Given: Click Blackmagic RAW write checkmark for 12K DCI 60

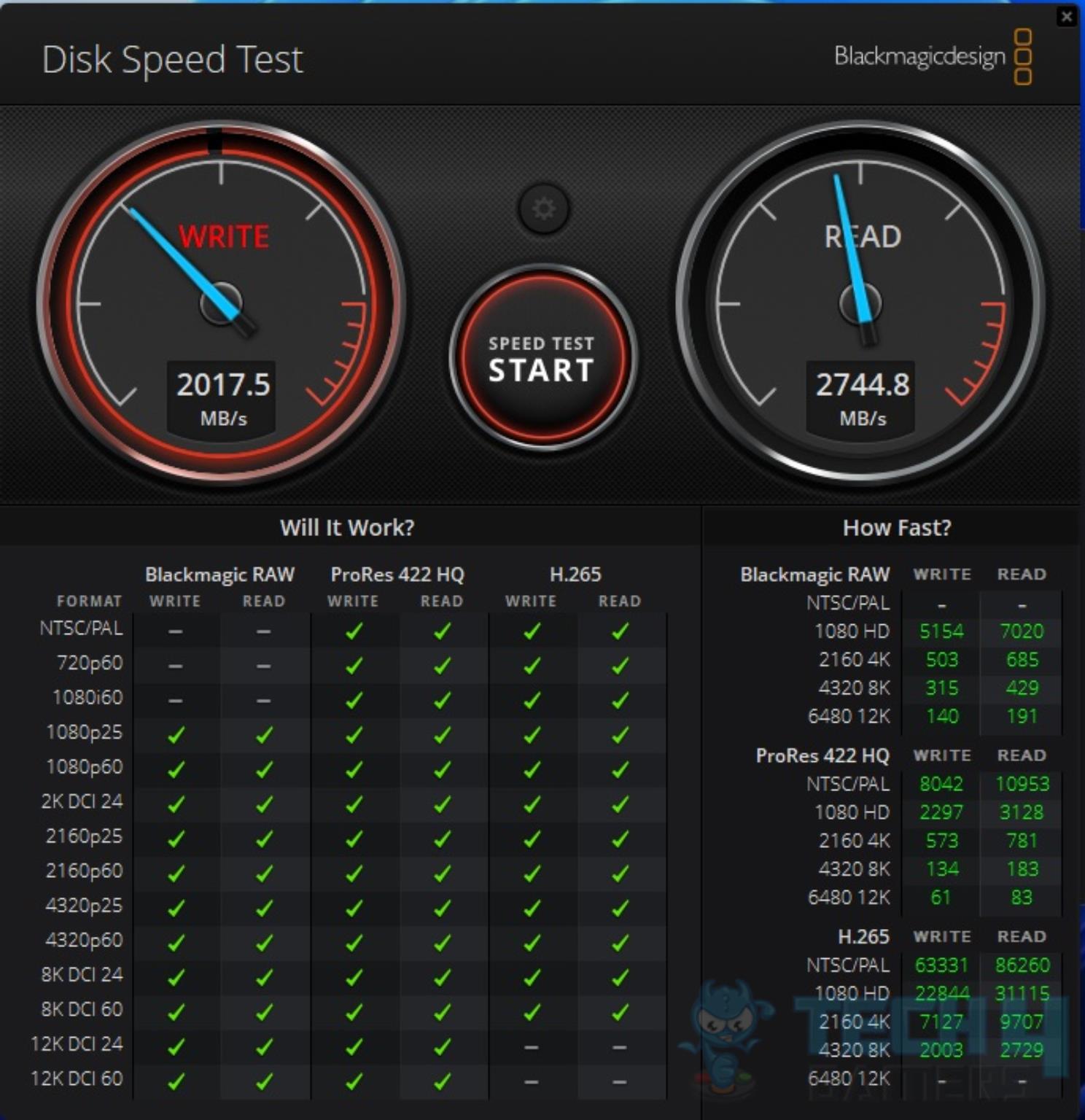Looking at the screenshot, I should pos(176,1081).
